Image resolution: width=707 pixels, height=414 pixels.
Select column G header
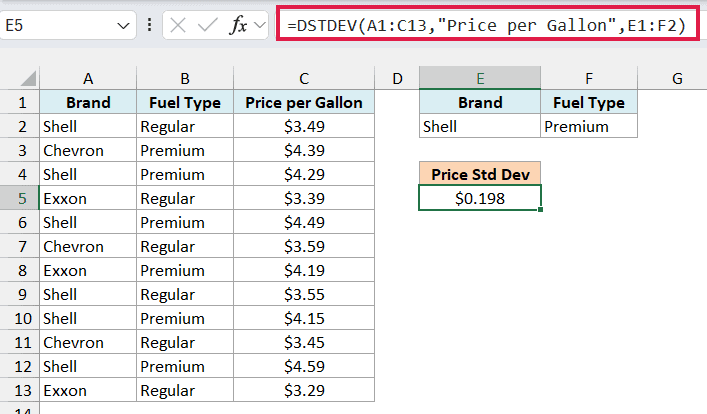(x=676, y=78)
